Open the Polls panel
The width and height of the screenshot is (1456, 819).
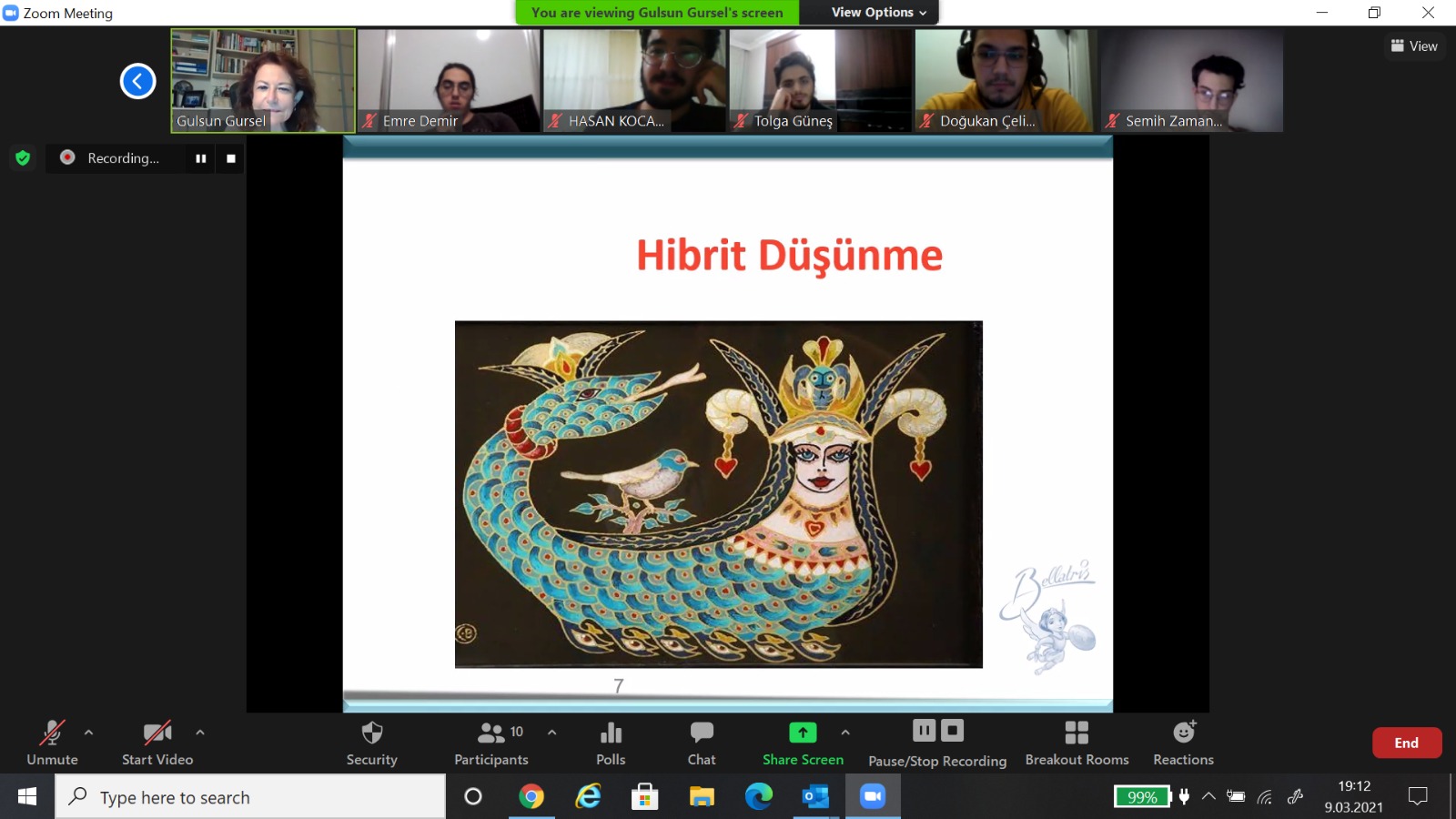[611, 733]
